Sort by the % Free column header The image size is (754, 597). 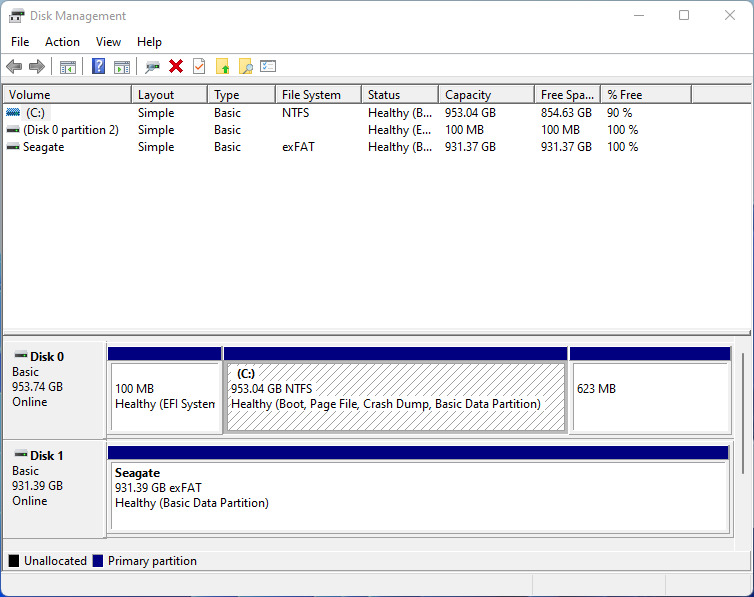(x=646, y=95)
